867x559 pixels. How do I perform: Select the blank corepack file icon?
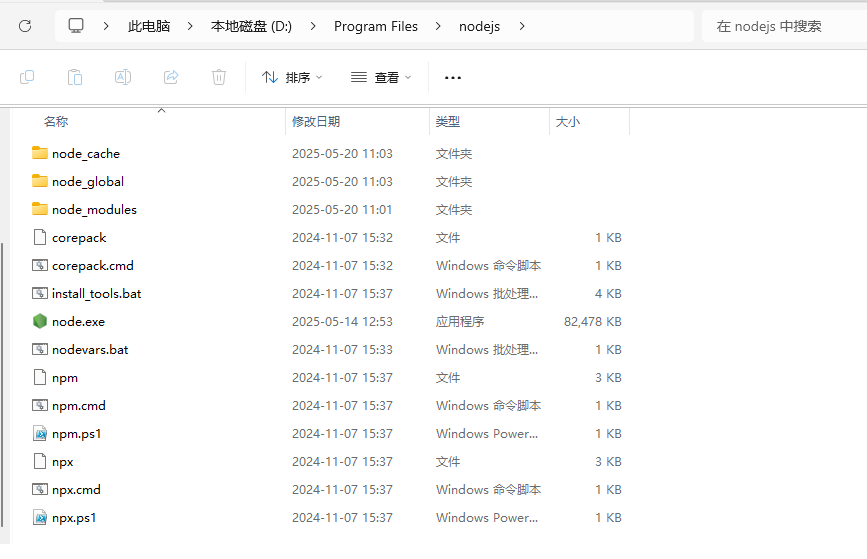click(40, 237)
